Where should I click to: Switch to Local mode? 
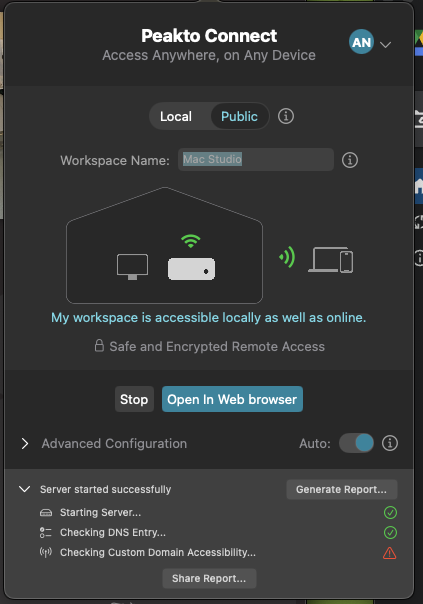pyautogui.click(x=176, y=116)
